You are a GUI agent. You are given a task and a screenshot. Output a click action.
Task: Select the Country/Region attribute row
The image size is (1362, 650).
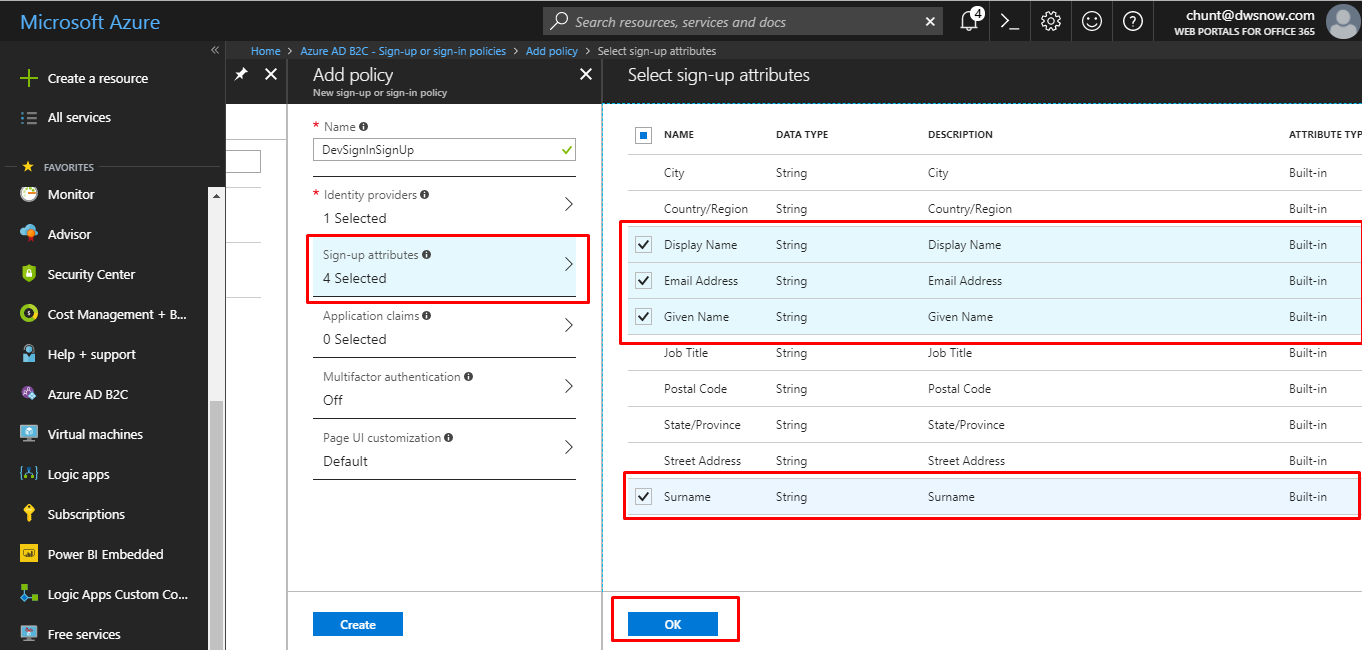pyautogui.click(x=994, y=209)
